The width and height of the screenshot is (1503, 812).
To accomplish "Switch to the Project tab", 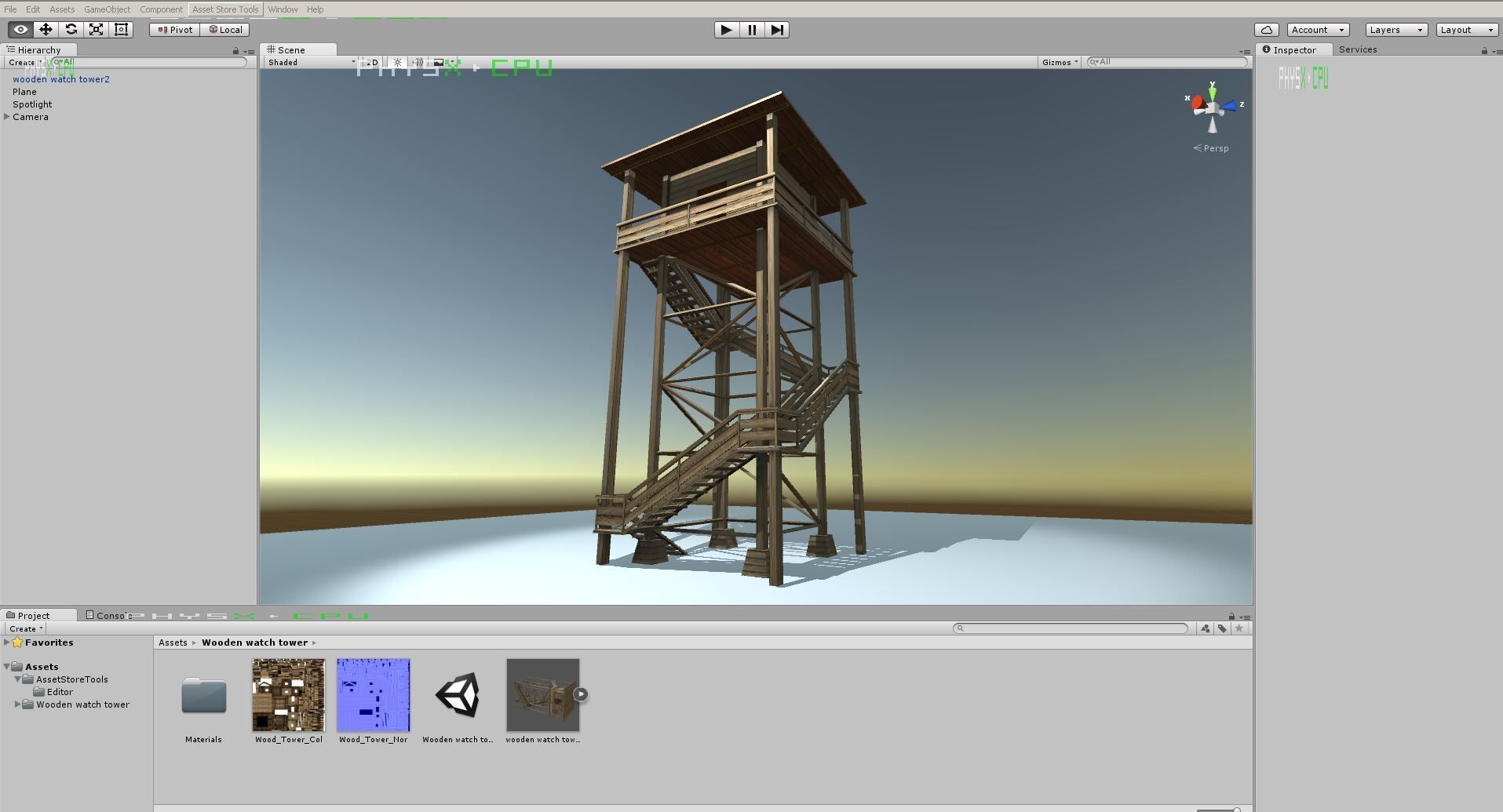I will click(x=39, y=616).
